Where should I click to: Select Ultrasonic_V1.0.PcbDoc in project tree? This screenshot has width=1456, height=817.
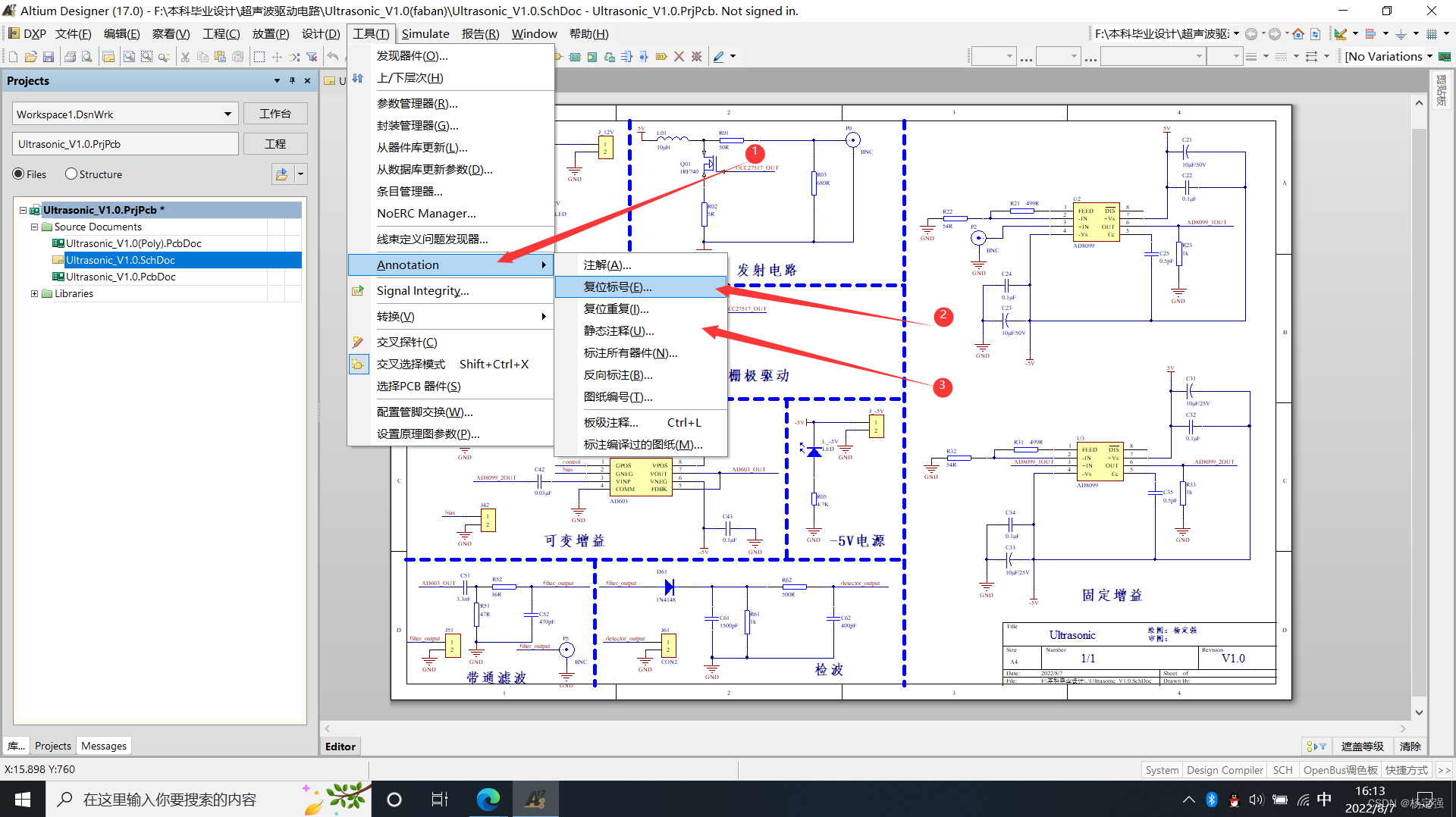121,277
